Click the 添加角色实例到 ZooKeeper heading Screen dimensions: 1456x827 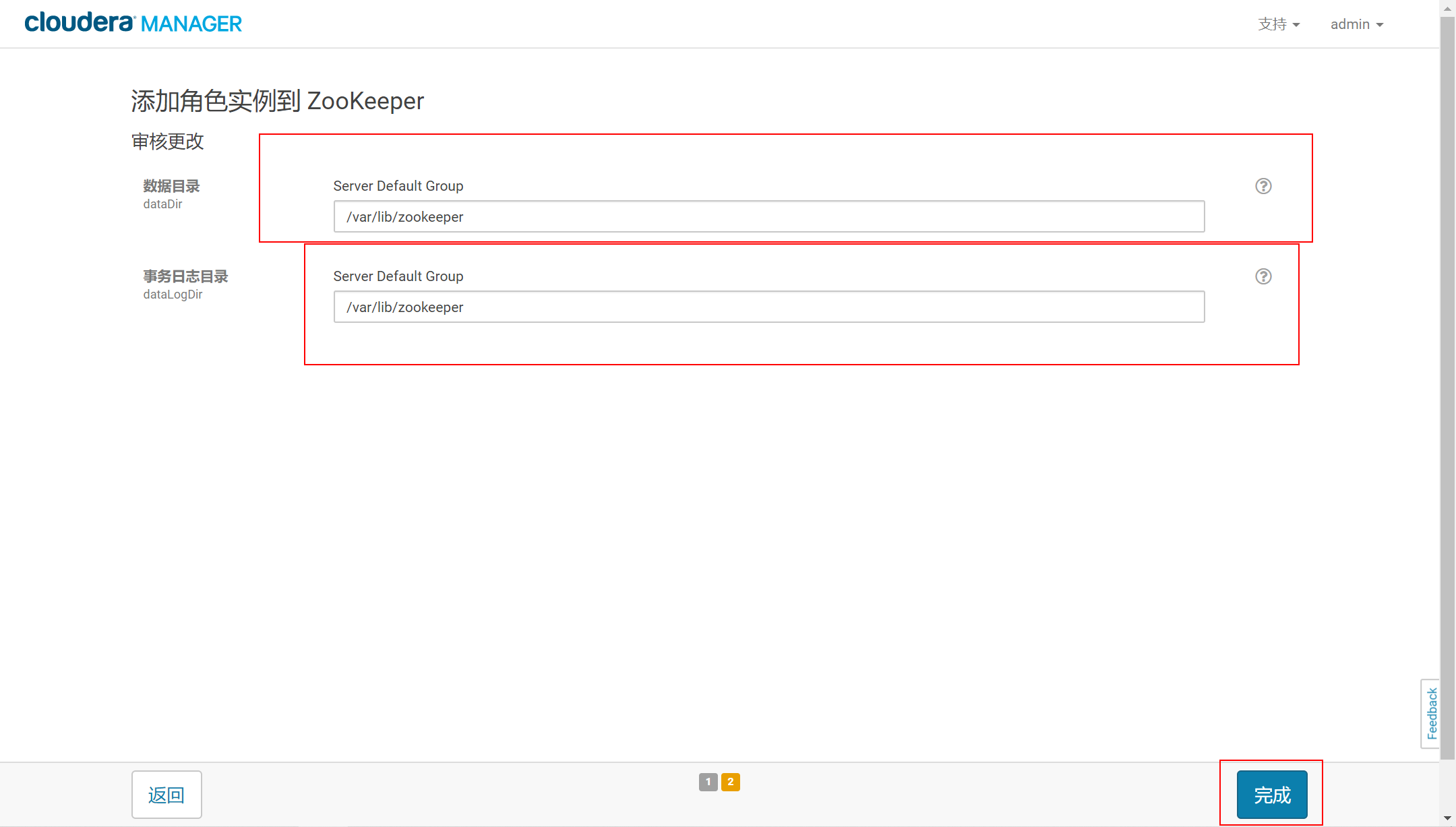pos(277,101)
